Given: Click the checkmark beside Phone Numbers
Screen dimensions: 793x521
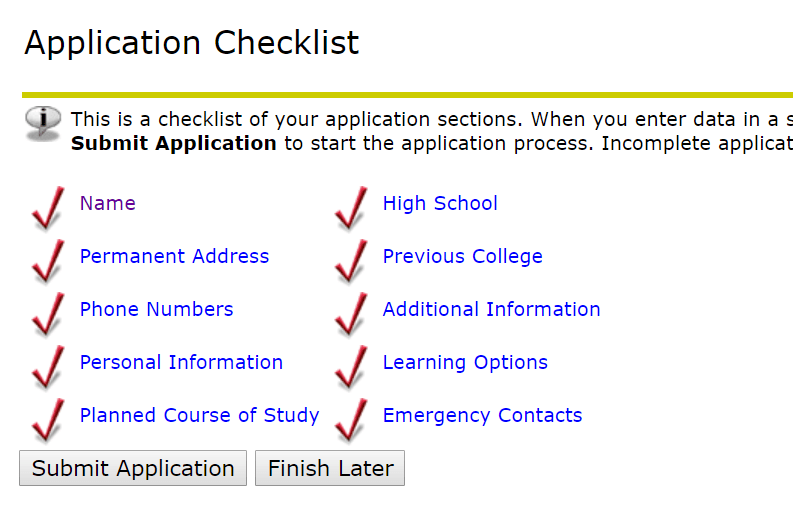Looking at the screenshot, I should (x=49, y=314).
